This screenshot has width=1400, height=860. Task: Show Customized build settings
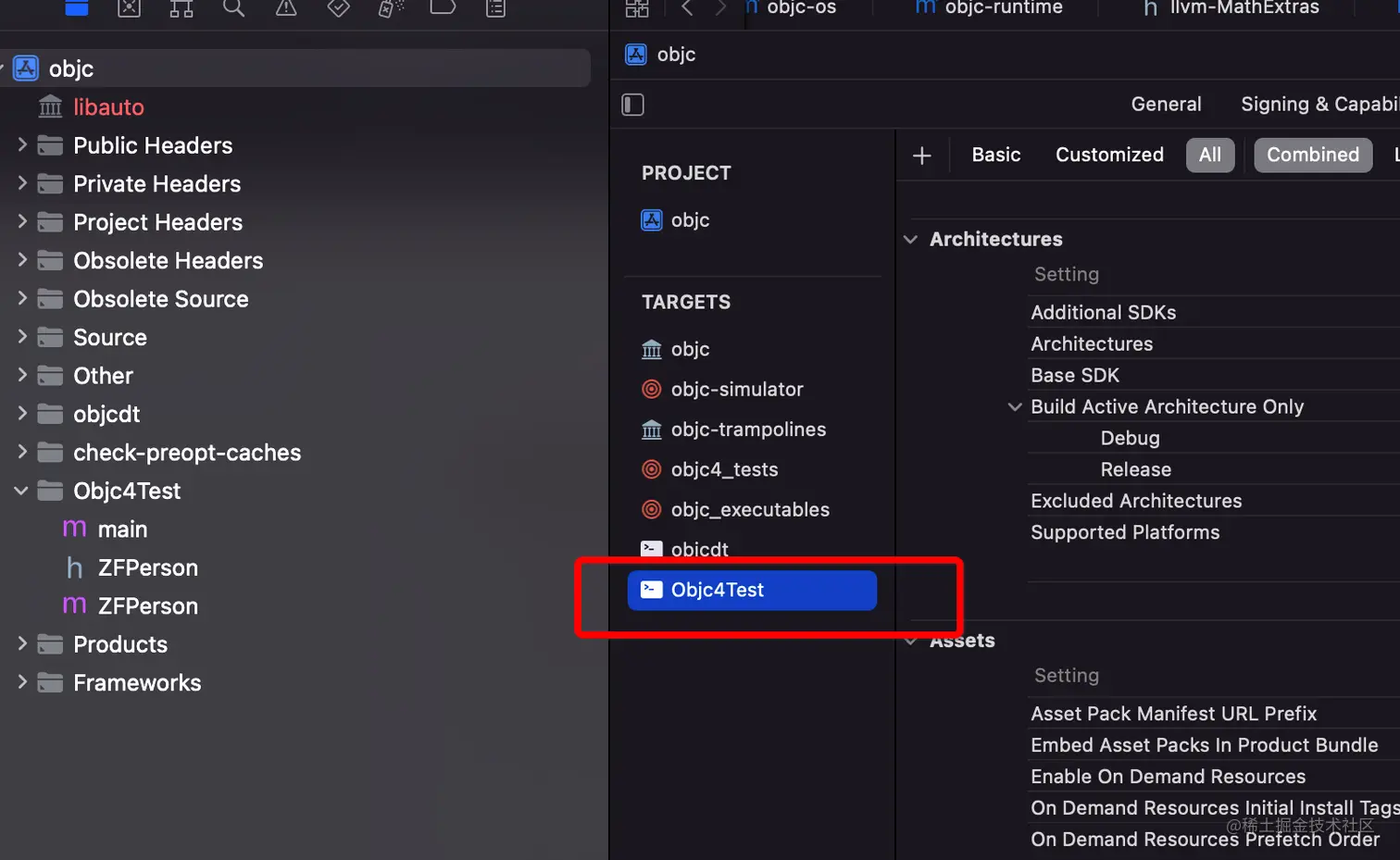pyautogui.click(x=1109, y=156)
